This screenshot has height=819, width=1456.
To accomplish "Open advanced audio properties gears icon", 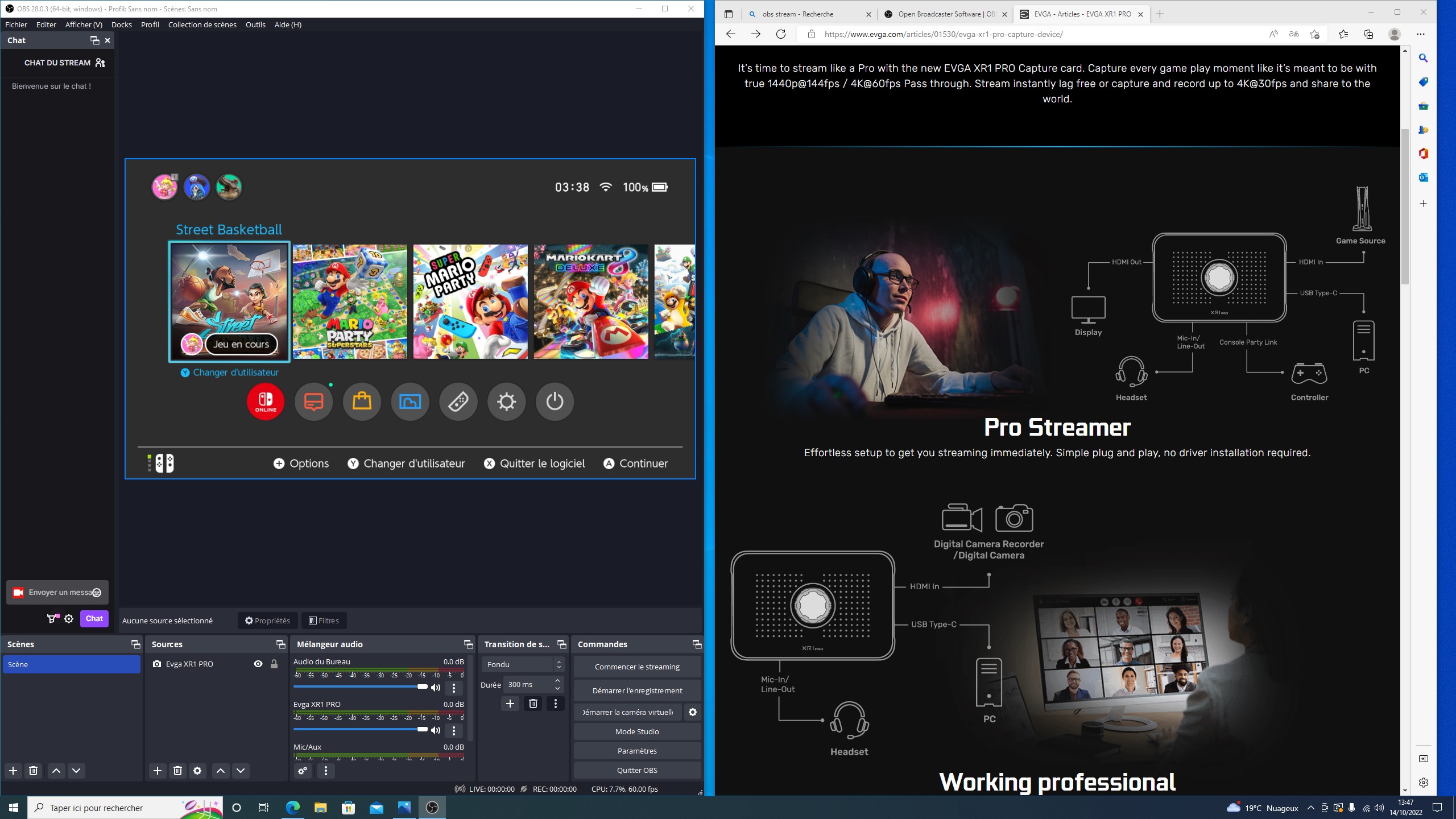I will 303,771.
